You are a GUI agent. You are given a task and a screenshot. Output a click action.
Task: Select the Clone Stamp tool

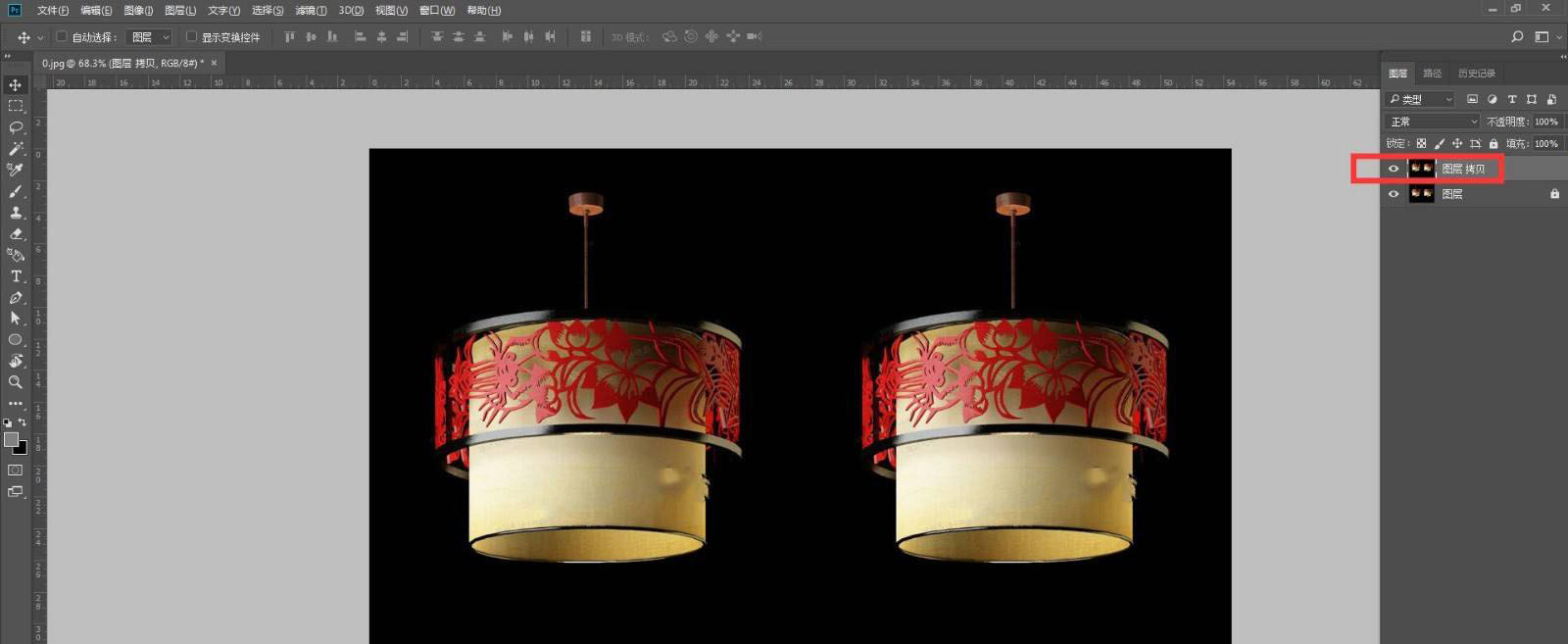[16, 213]
